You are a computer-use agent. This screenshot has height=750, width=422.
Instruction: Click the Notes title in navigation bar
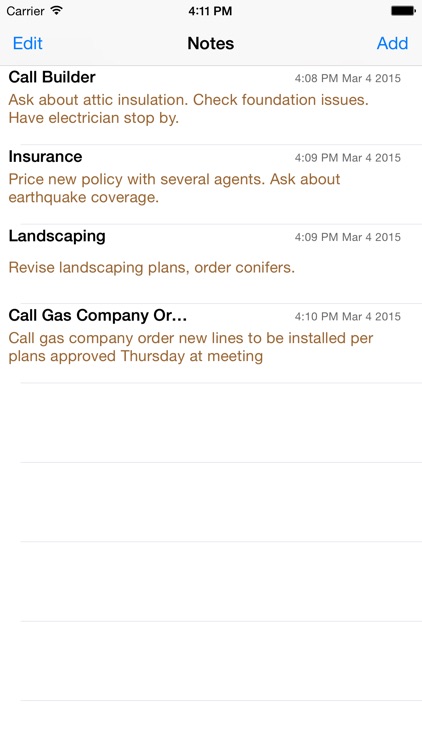(211, 44)
